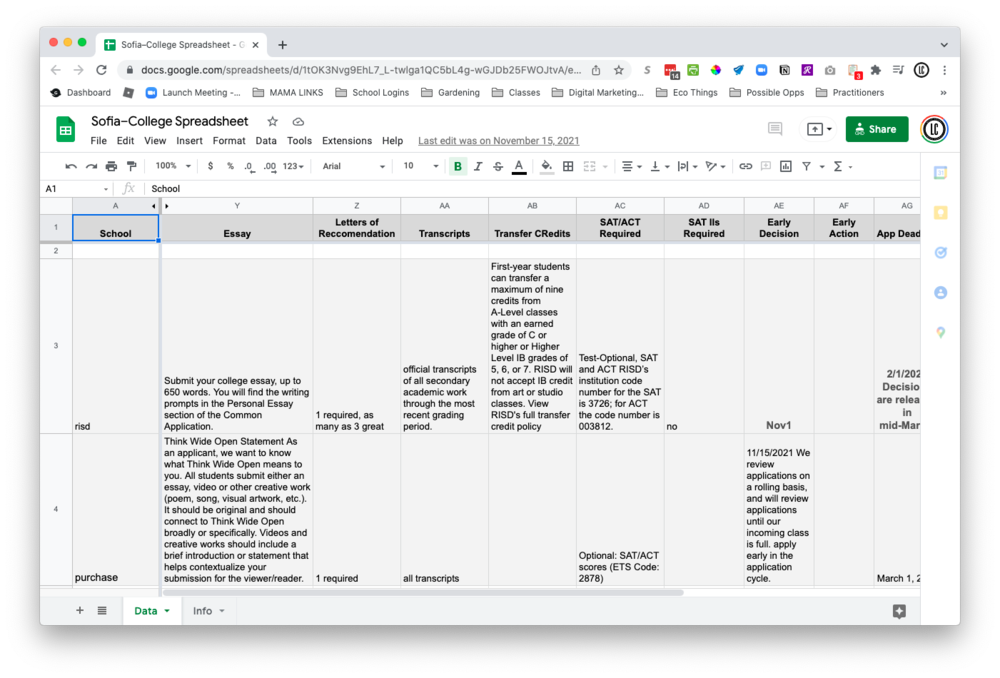The image size is (1000, 678).
Task: Open the Functions sigma dropdown
Action: [842, 166]
